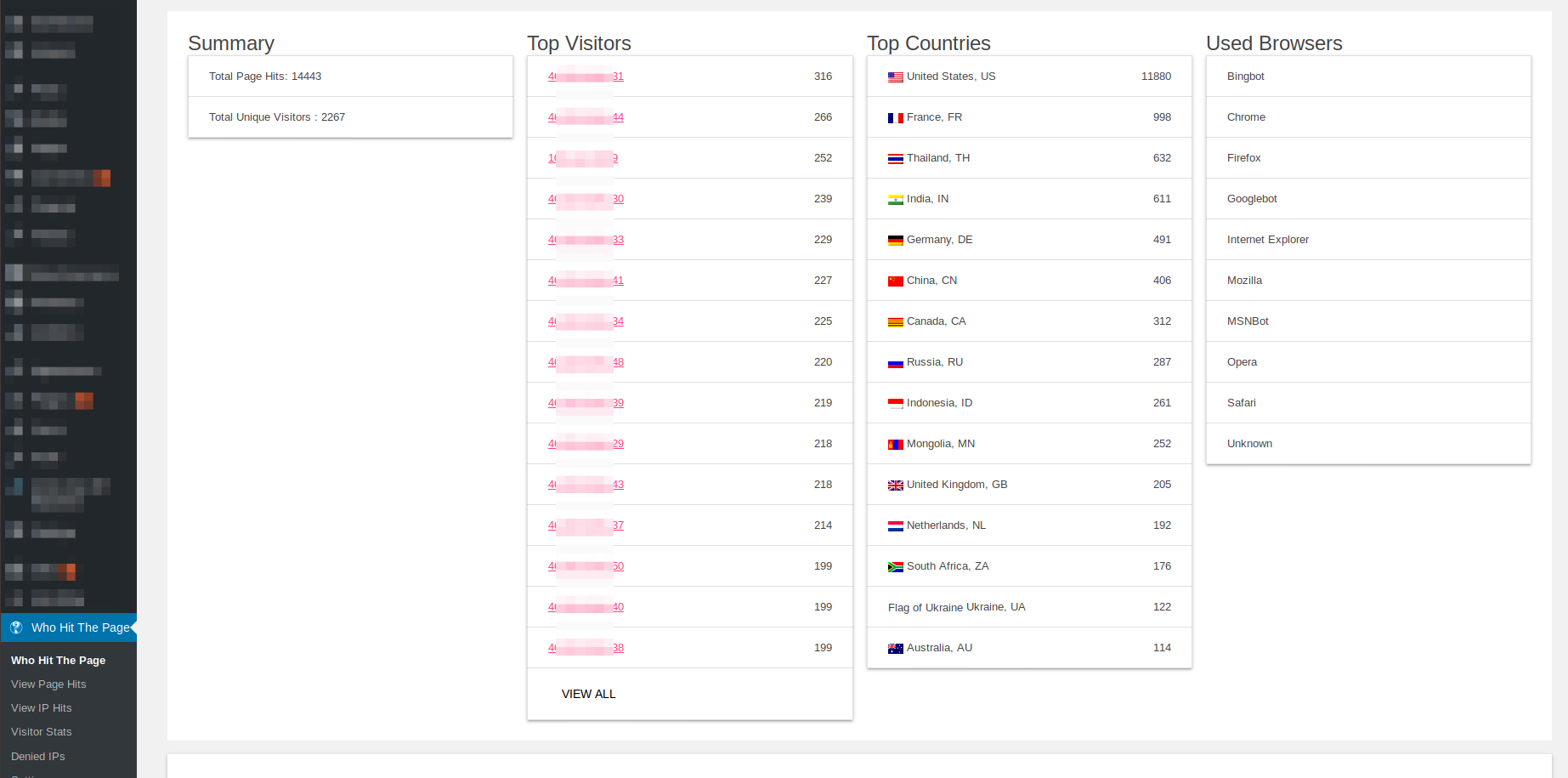Click the Australia flag icon

(896, 649)
